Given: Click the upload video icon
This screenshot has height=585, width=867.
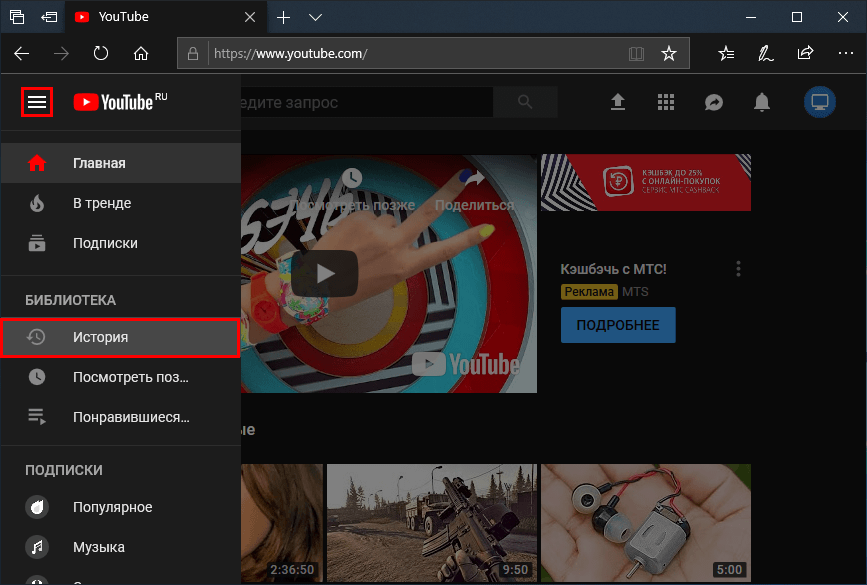Looking at the screenshot, I should [x=618, y=102].
